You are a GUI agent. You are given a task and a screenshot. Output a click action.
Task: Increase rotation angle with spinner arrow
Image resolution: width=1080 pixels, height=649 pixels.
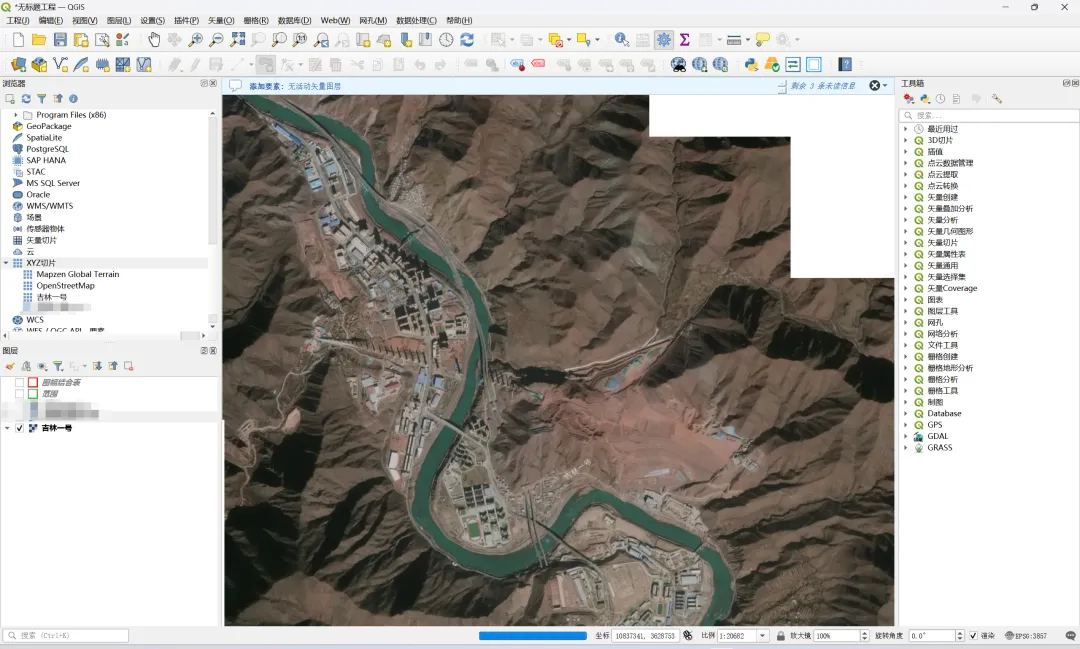[959, 633]
